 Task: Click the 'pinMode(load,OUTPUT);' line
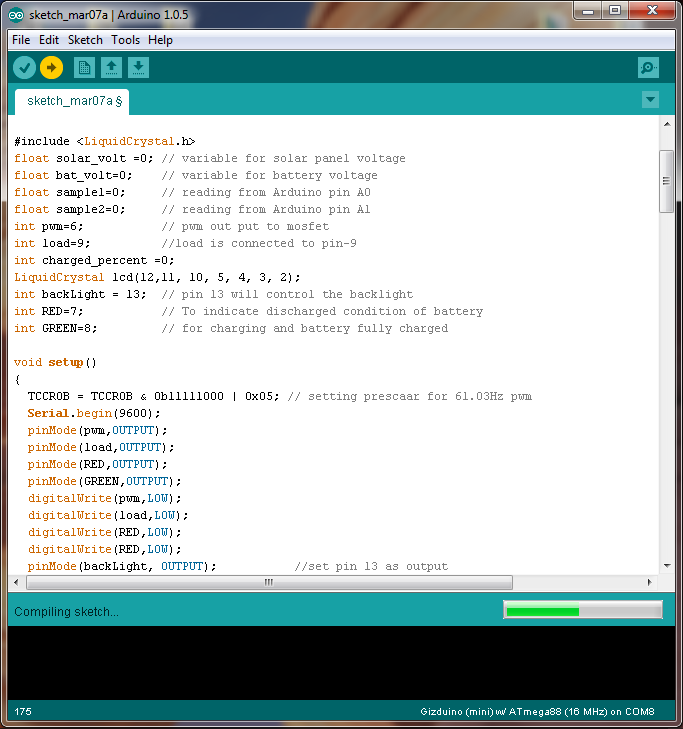101,447
